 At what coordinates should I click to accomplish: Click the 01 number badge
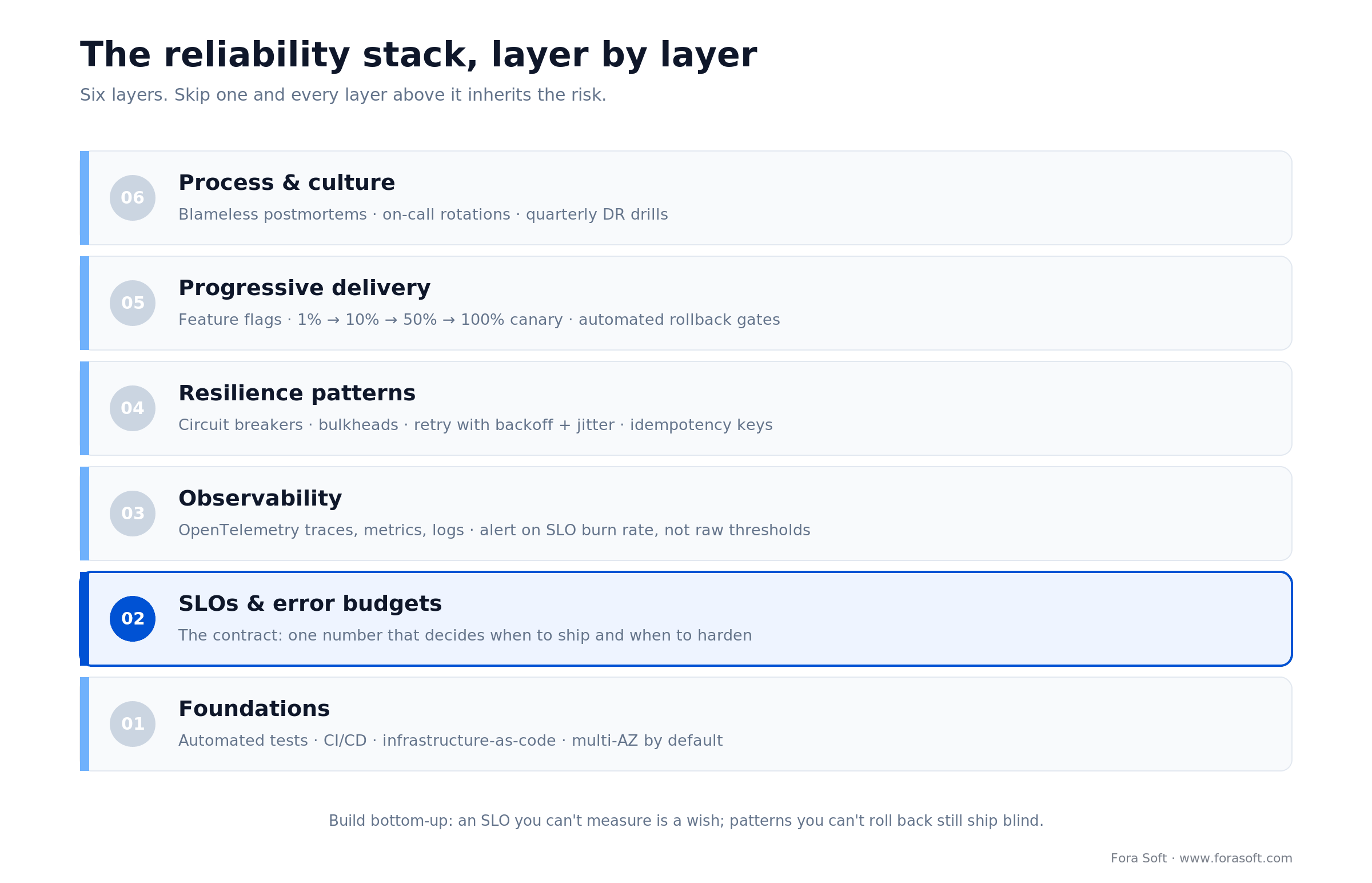tap(133, 723)
